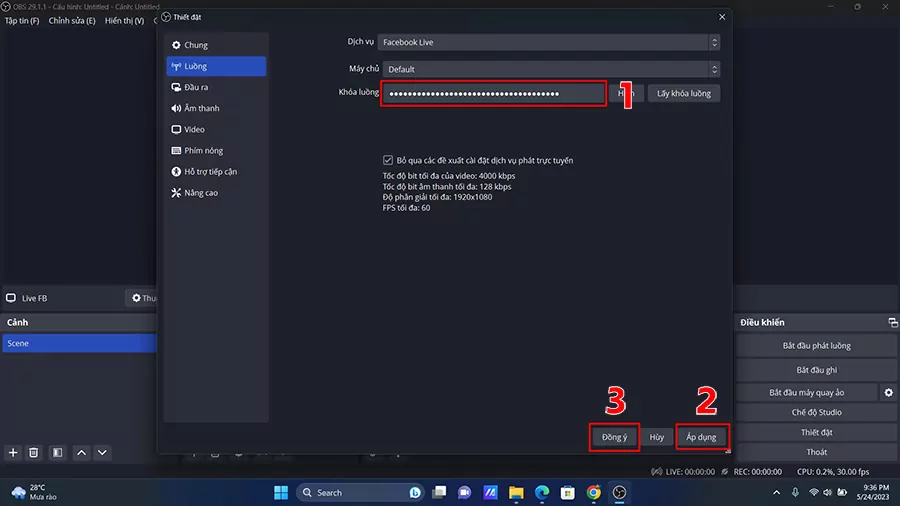Click the Lấy khóa luồng button

coord(684,94)
